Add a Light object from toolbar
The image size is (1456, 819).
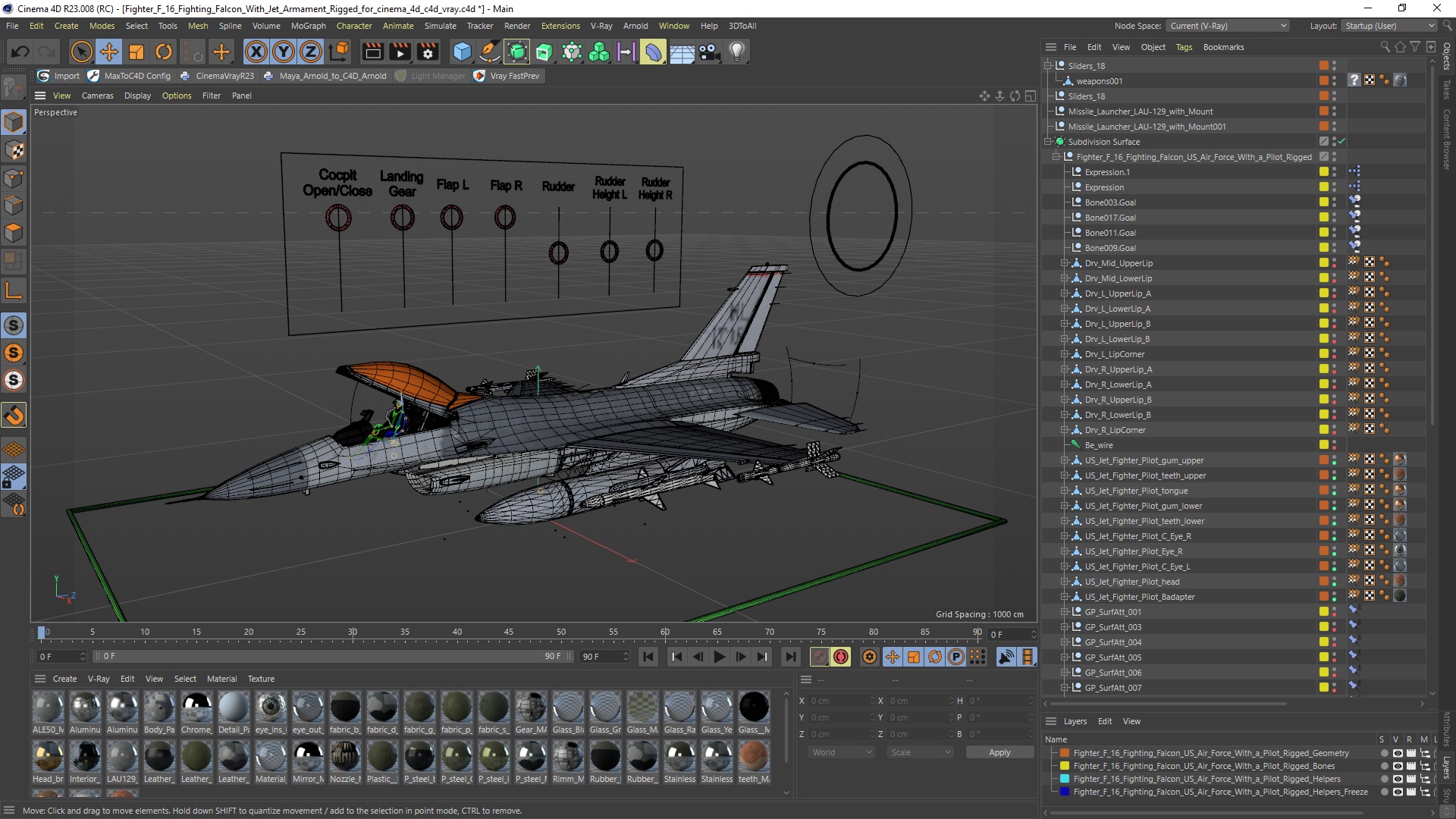(736, 52)
